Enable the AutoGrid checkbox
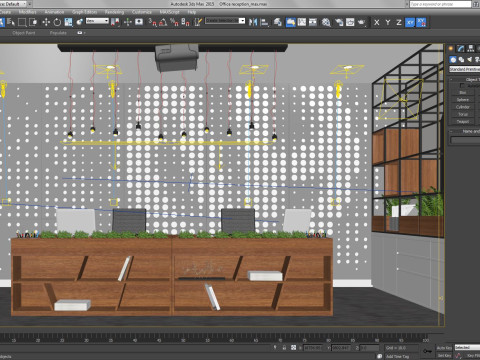 [462, 86]
